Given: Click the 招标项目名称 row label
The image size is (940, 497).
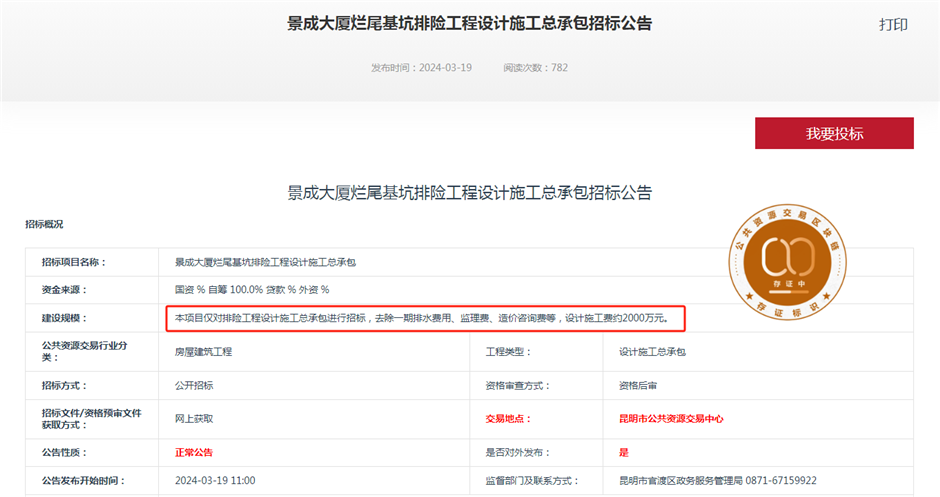Looking at the screenshot, I should [73, 262].
